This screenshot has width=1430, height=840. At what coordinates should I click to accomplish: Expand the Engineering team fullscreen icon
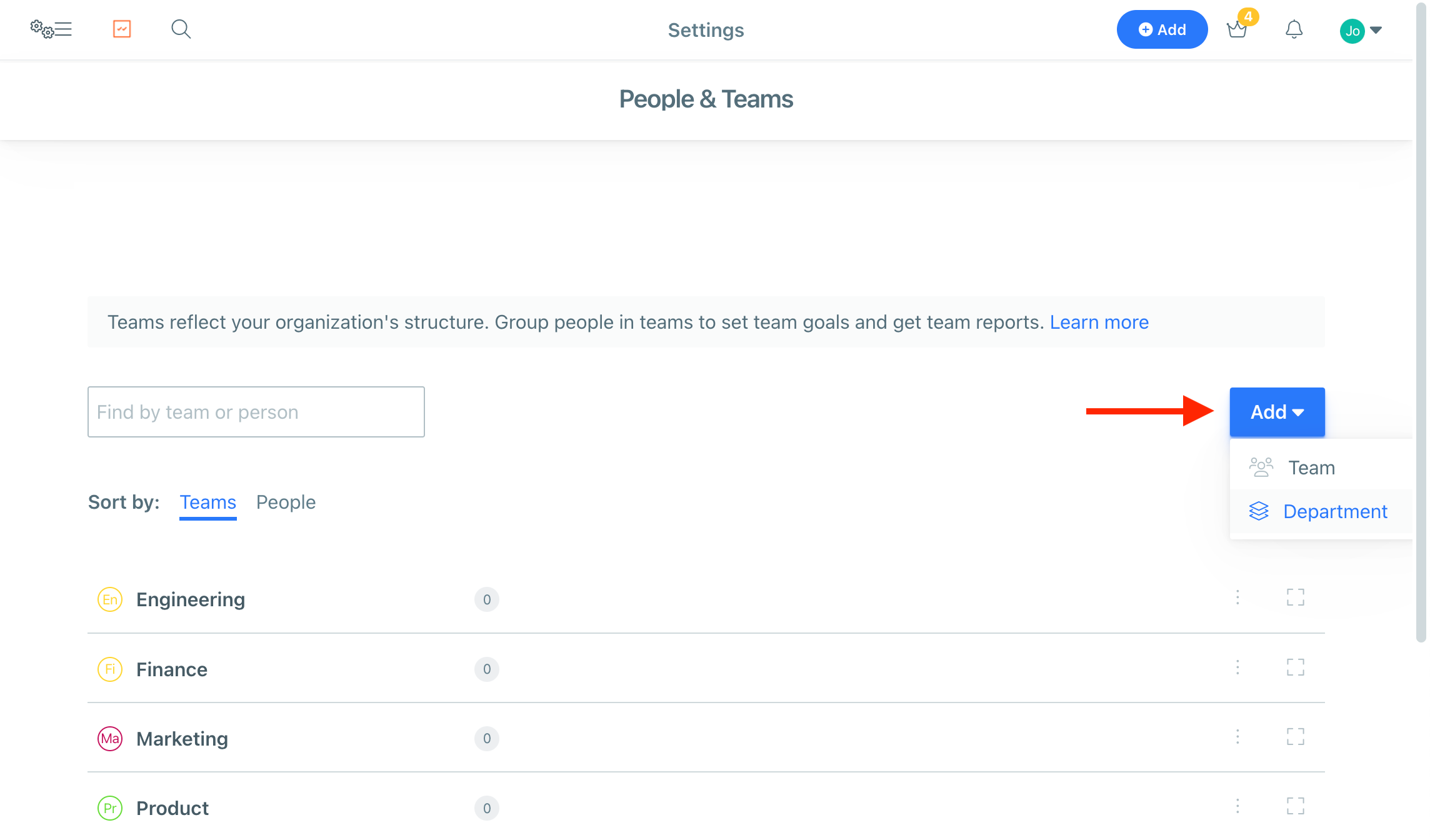click(x=1296, y=597)
